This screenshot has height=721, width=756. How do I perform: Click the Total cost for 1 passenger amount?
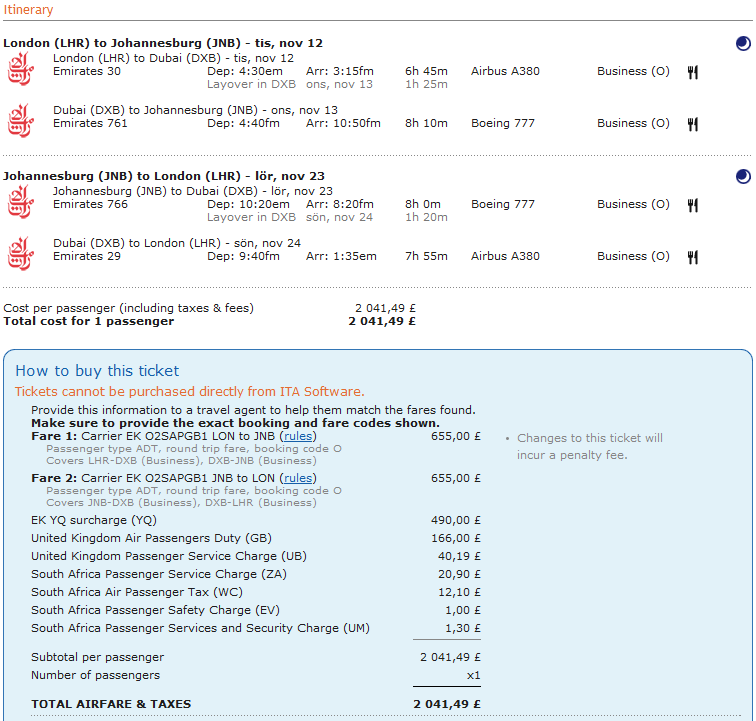click(382, 322)
